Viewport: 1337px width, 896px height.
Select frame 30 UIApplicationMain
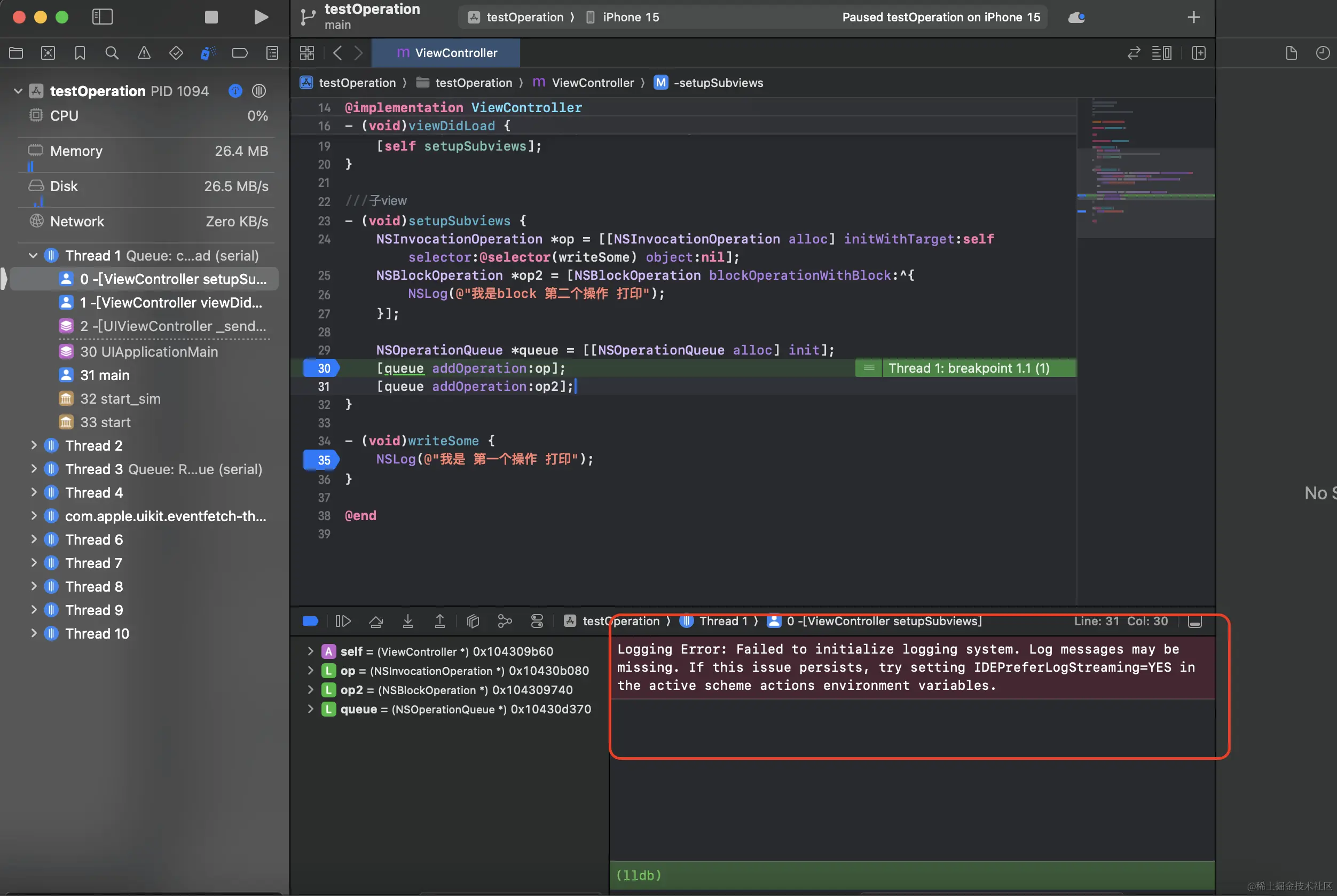(139, 352)
